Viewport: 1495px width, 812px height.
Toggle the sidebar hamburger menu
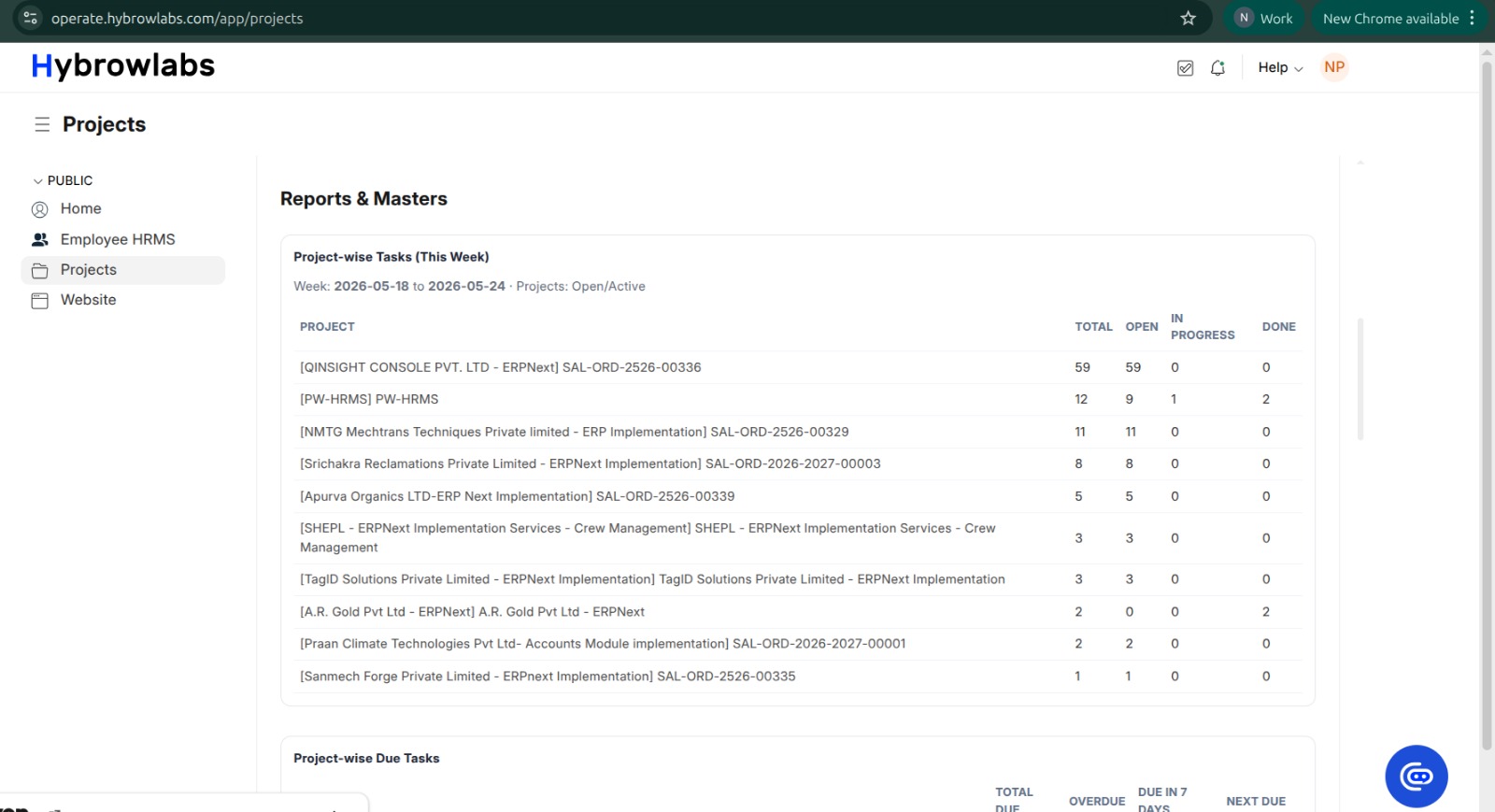pos(42,124)
